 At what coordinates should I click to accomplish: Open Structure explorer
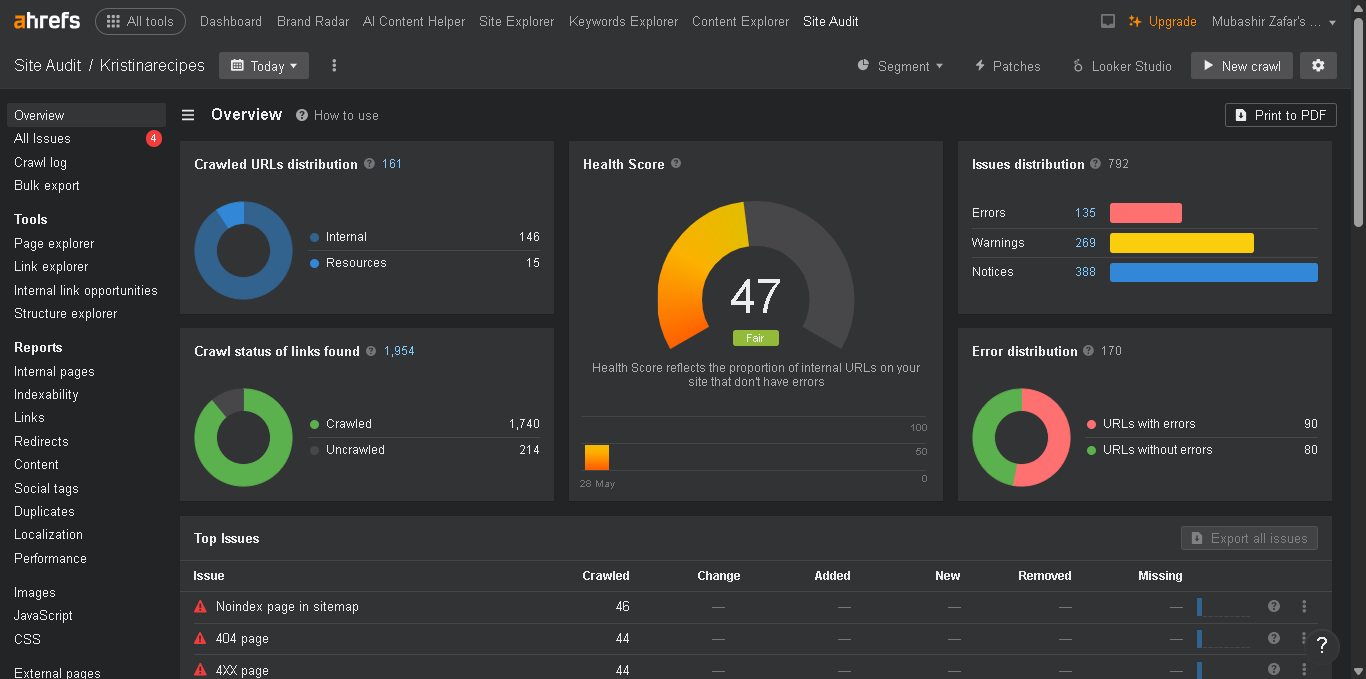pos(66,313)
